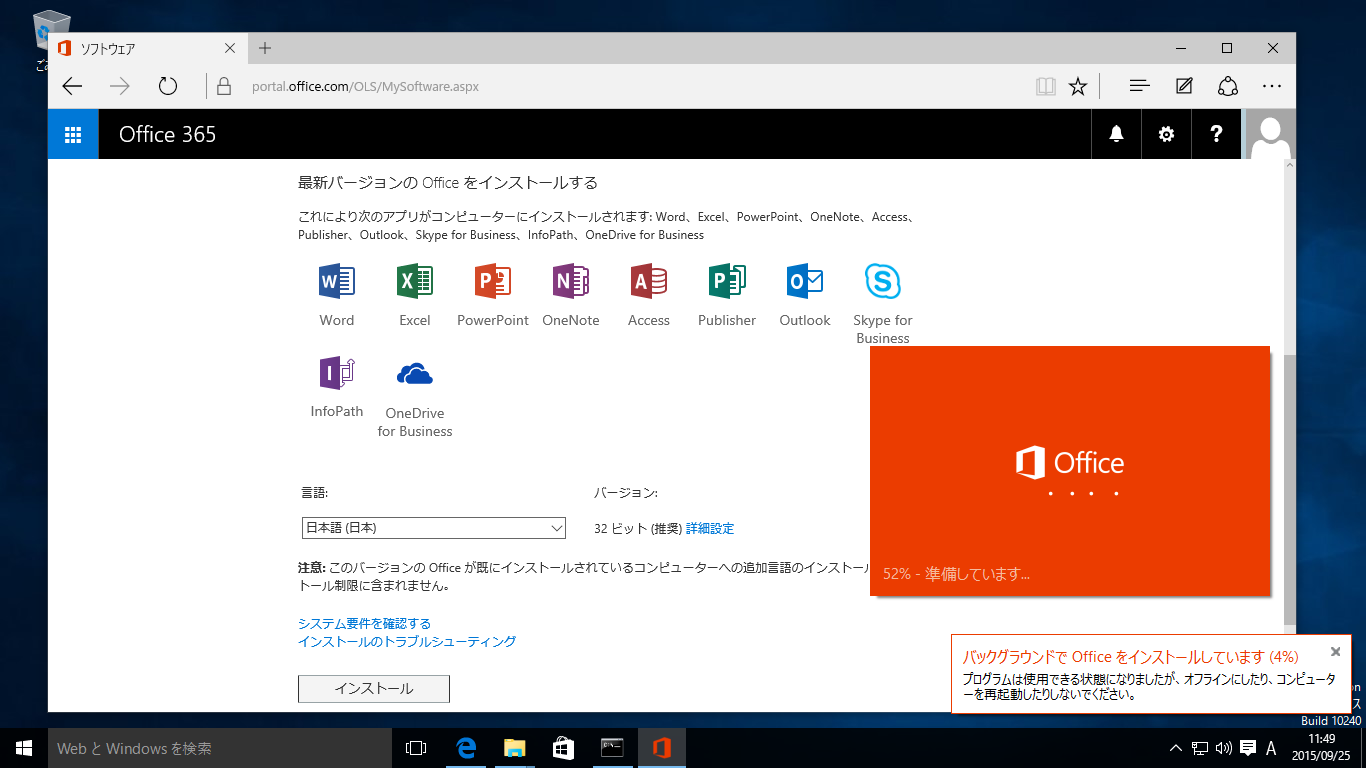Click the IME input mode indicator A
The image size is (1366, 768).
(x=1271, y=748)
